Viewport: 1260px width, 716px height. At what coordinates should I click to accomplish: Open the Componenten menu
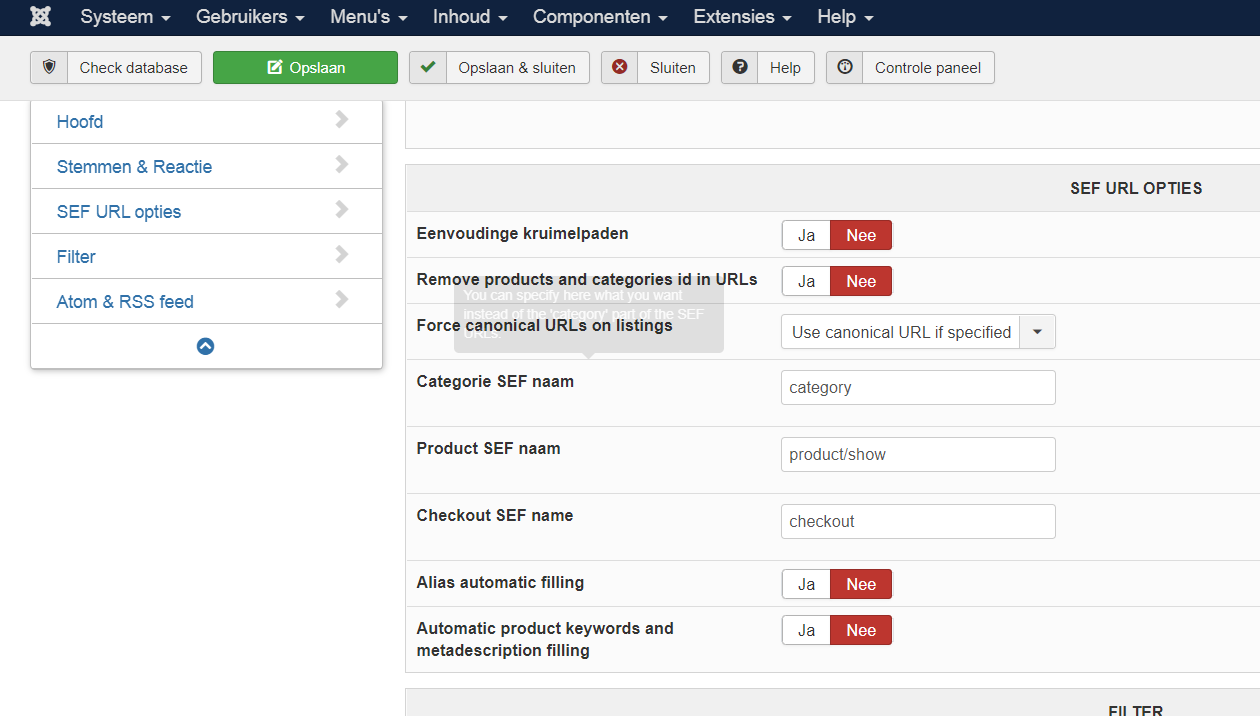point(600,17)
